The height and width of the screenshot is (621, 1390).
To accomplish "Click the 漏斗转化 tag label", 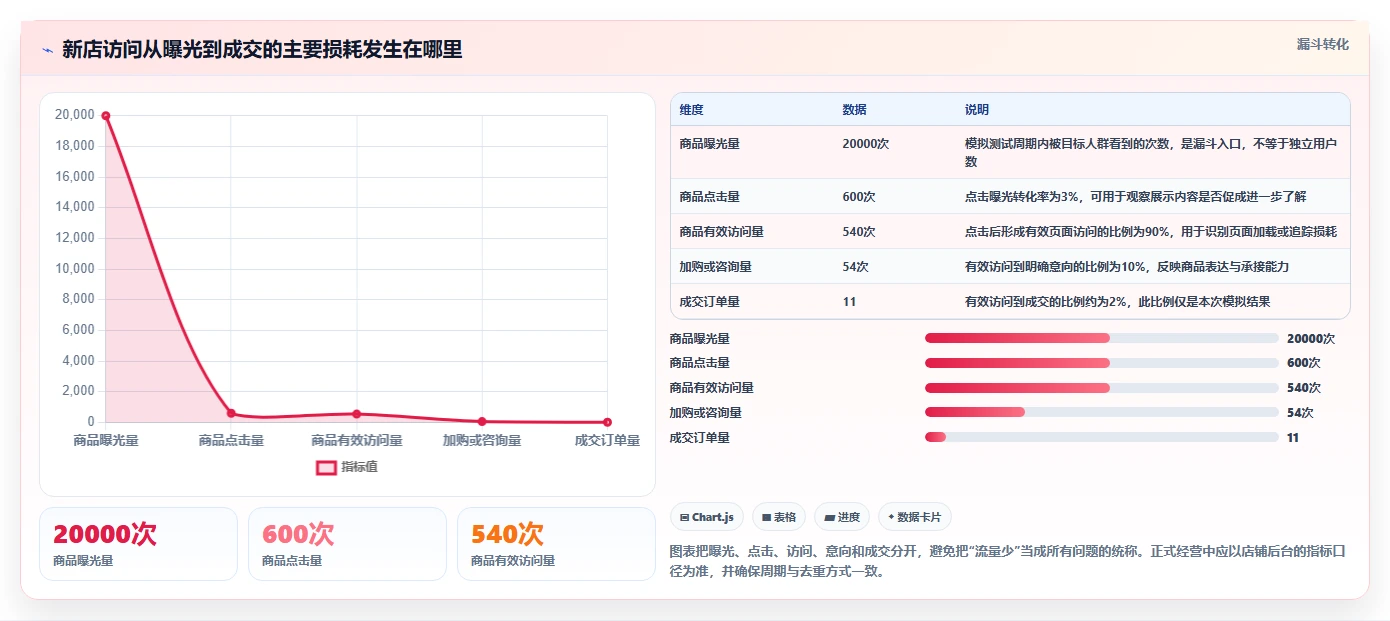I will pyautogui.click(x=1322, y=45).
